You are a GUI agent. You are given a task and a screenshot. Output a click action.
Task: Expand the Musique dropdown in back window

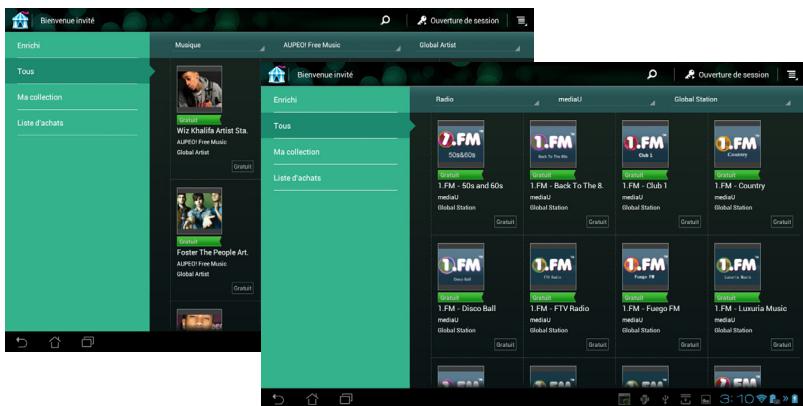219,45
